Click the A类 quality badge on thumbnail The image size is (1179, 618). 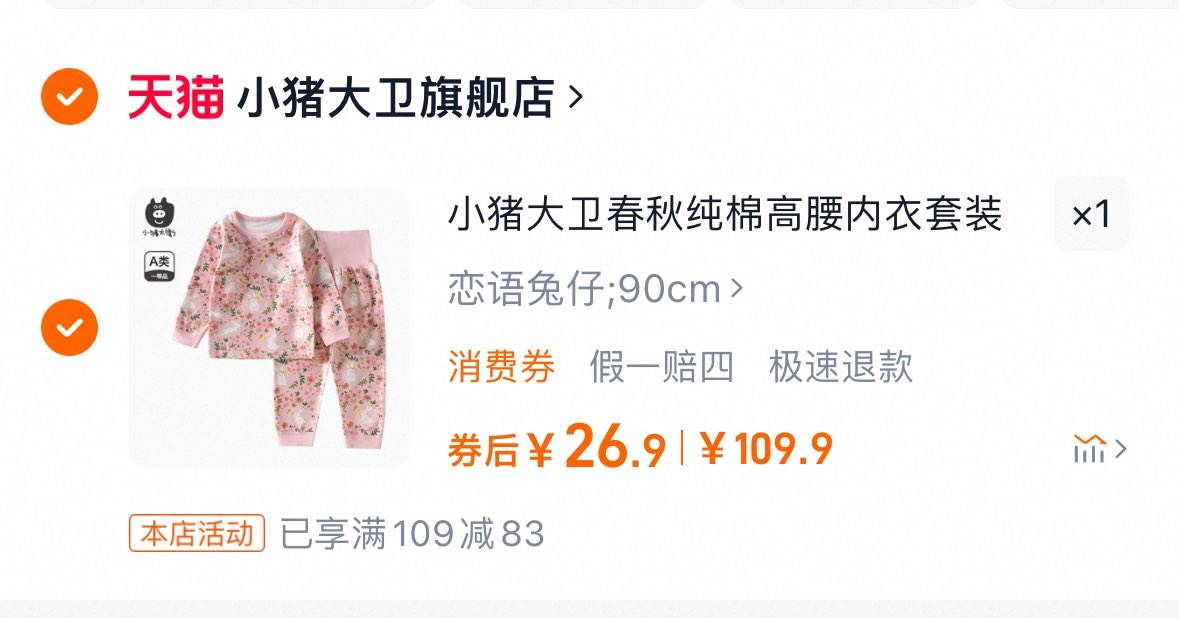[x=159, y=266]
